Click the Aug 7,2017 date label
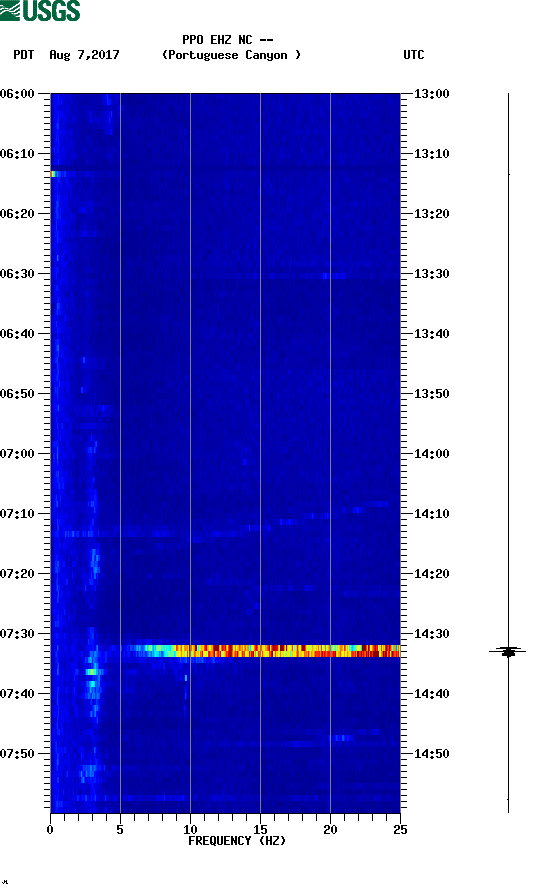552x893 pixels. click(84, 55)
